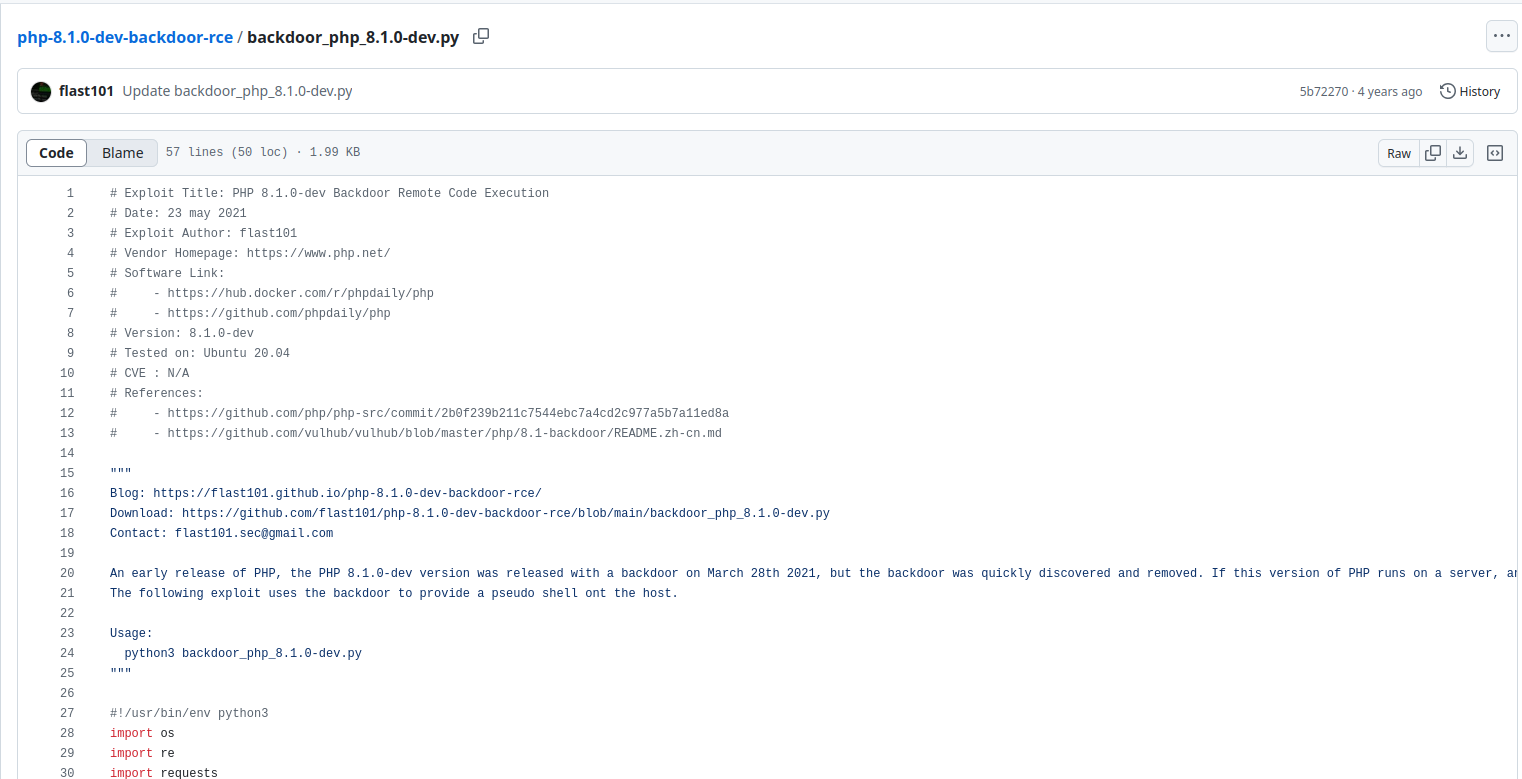The height and width of the screenshot is (779, 1522).
Task: Download raw file icon
Action: pos(1460,153)
